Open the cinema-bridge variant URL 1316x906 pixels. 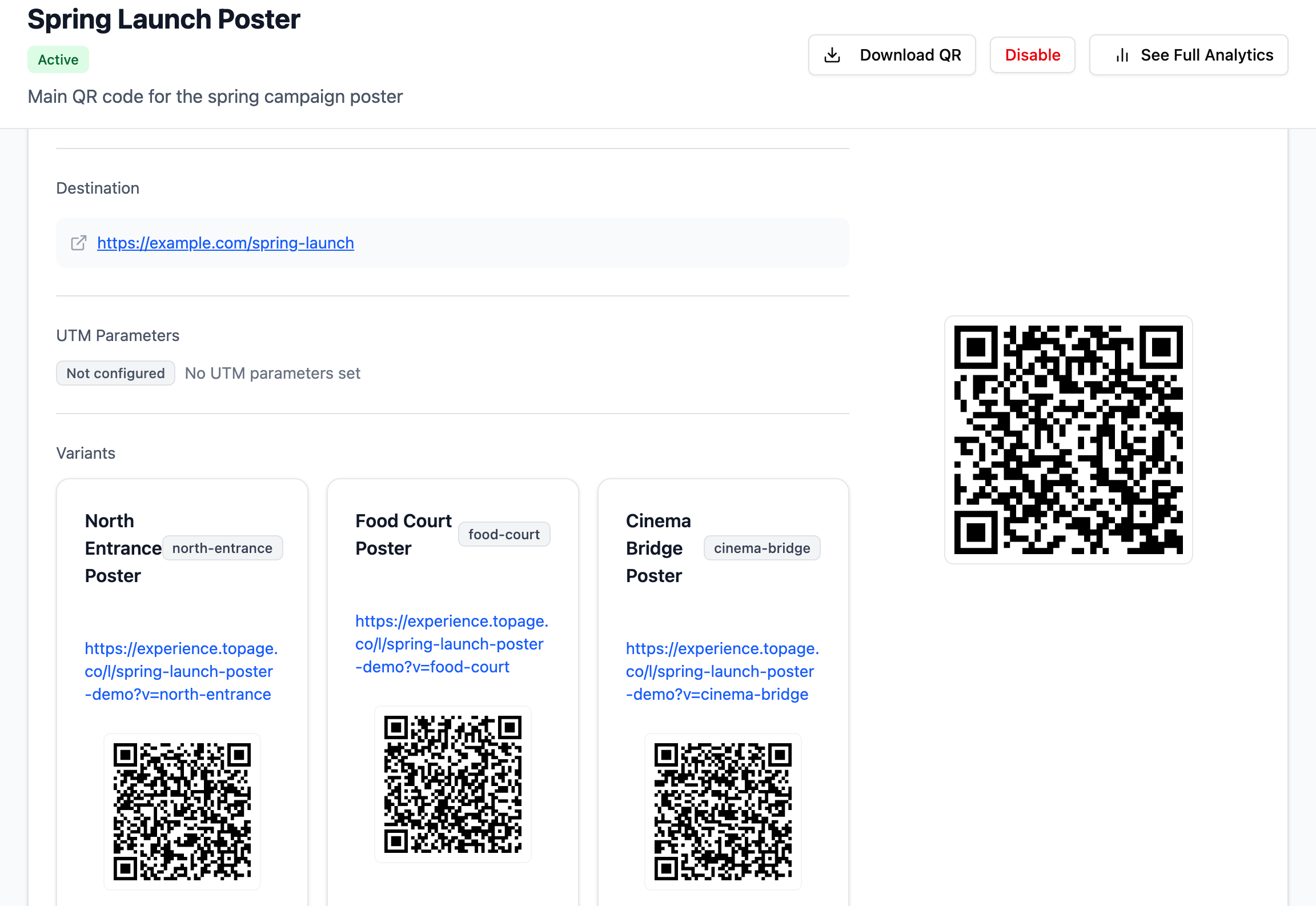click(x=723, y=671)
